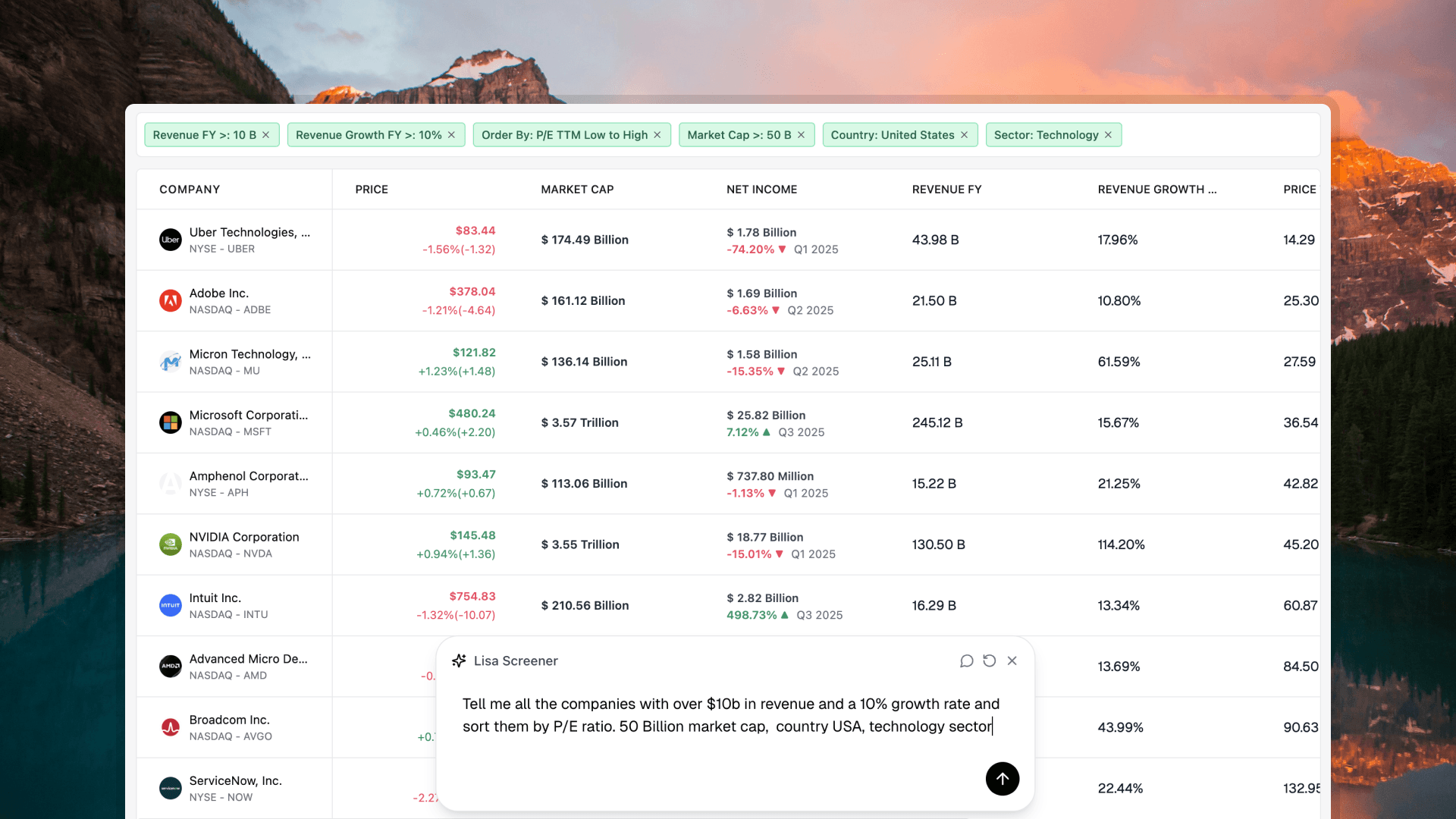
Task: Click Amphenol's $737.80 Million net income
Action: (770, 476)
